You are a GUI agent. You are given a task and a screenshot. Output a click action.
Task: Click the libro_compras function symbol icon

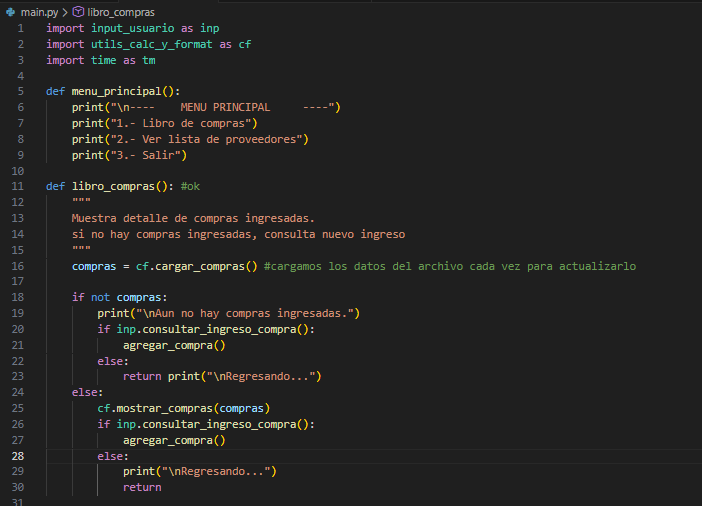point(78,11)
